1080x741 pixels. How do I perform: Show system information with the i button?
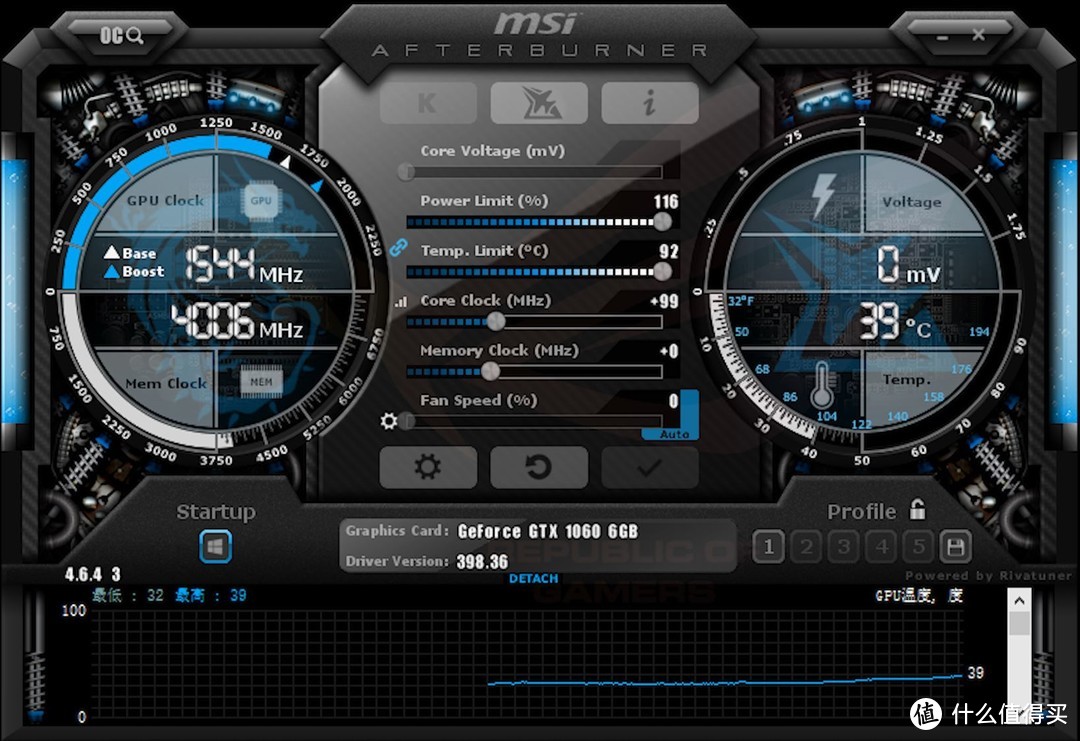click(x=650, y=103)
